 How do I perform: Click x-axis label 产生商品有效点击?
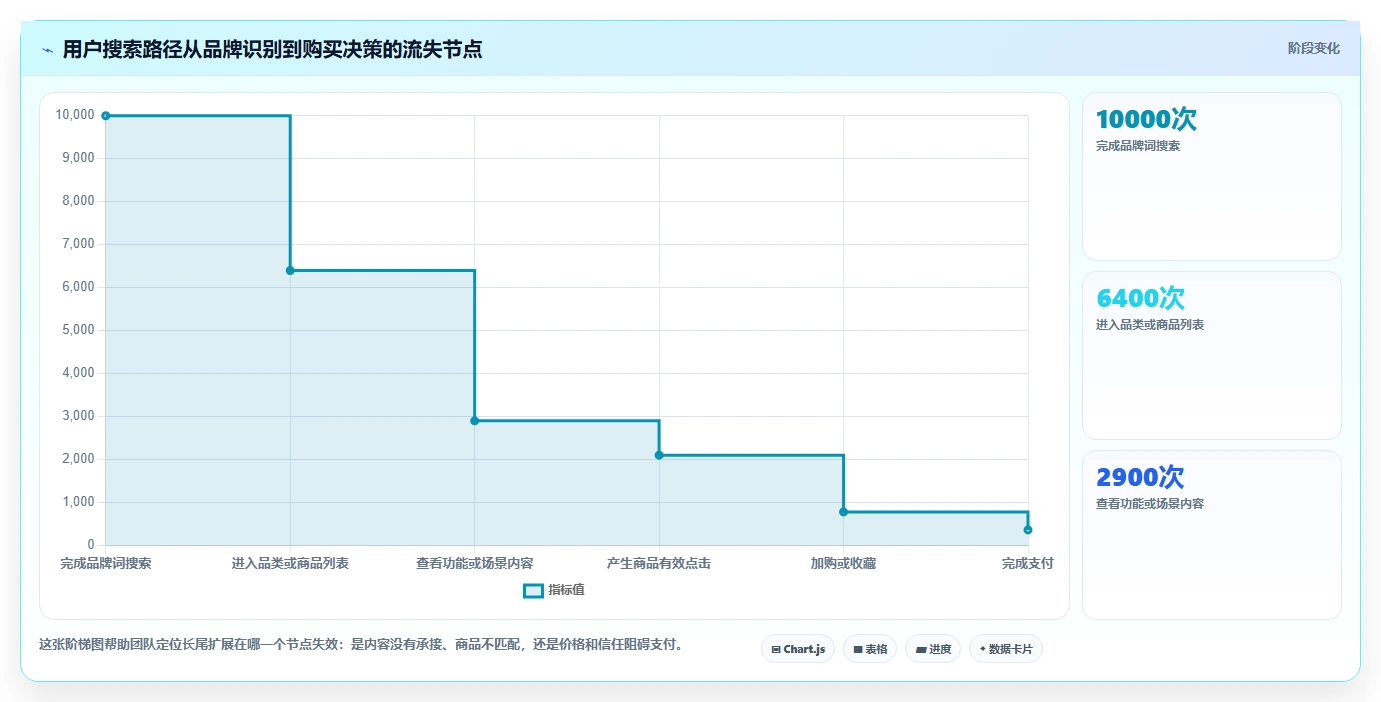(x=659, y=564)
